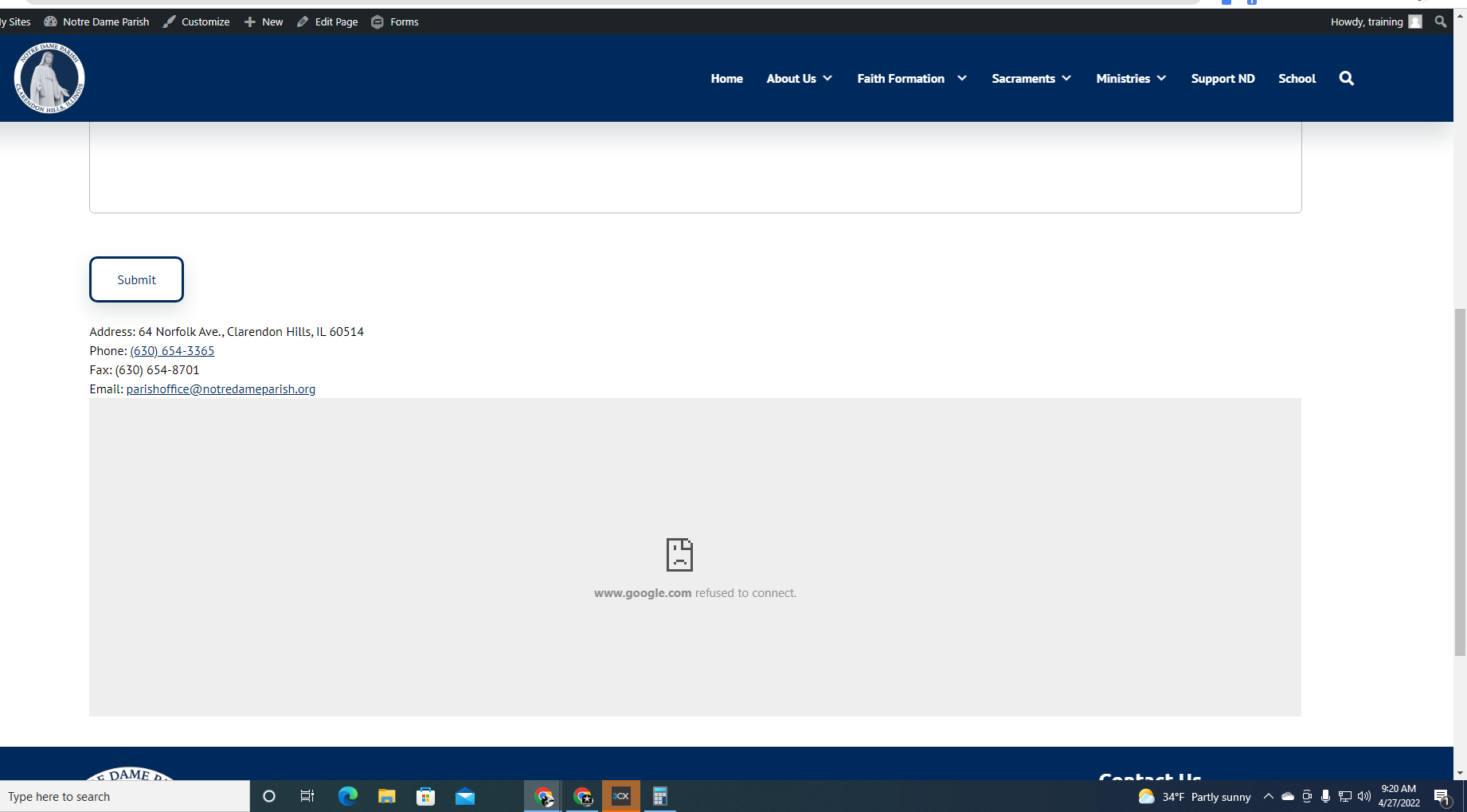
Task: Go to the Home page
Action: (726, 78)
